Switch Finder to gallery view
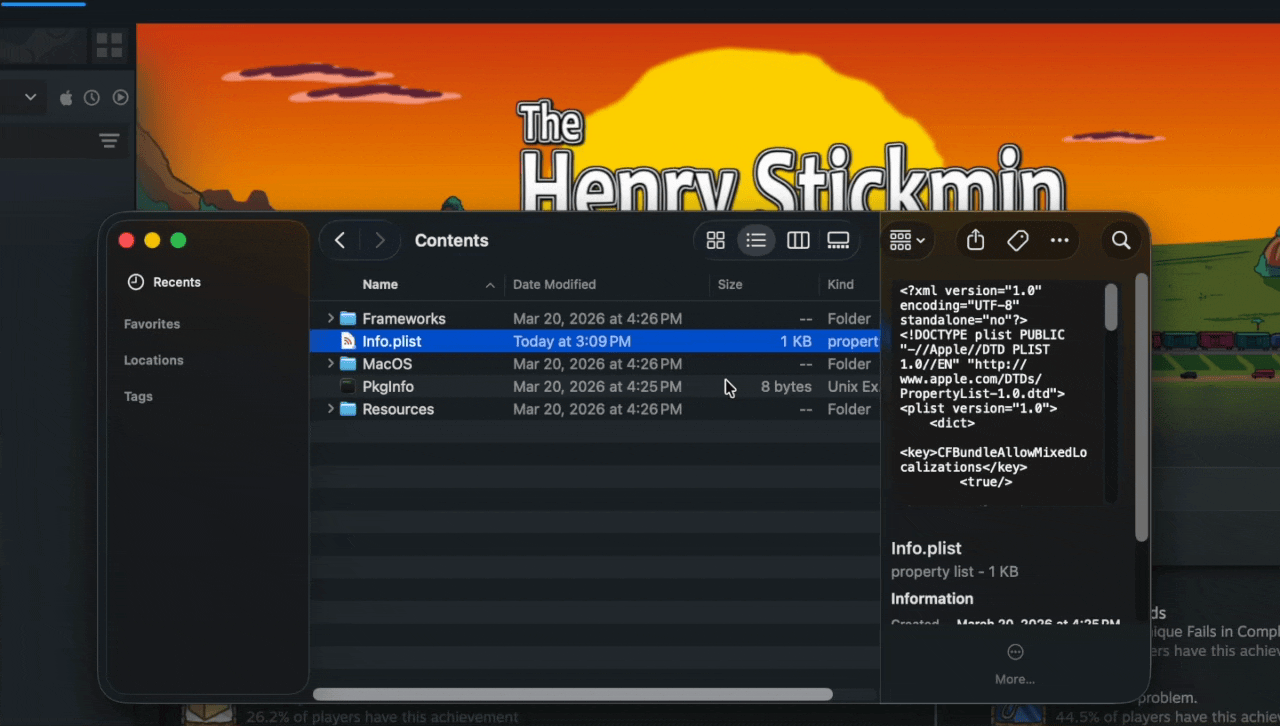 click(x=838, y=240)
